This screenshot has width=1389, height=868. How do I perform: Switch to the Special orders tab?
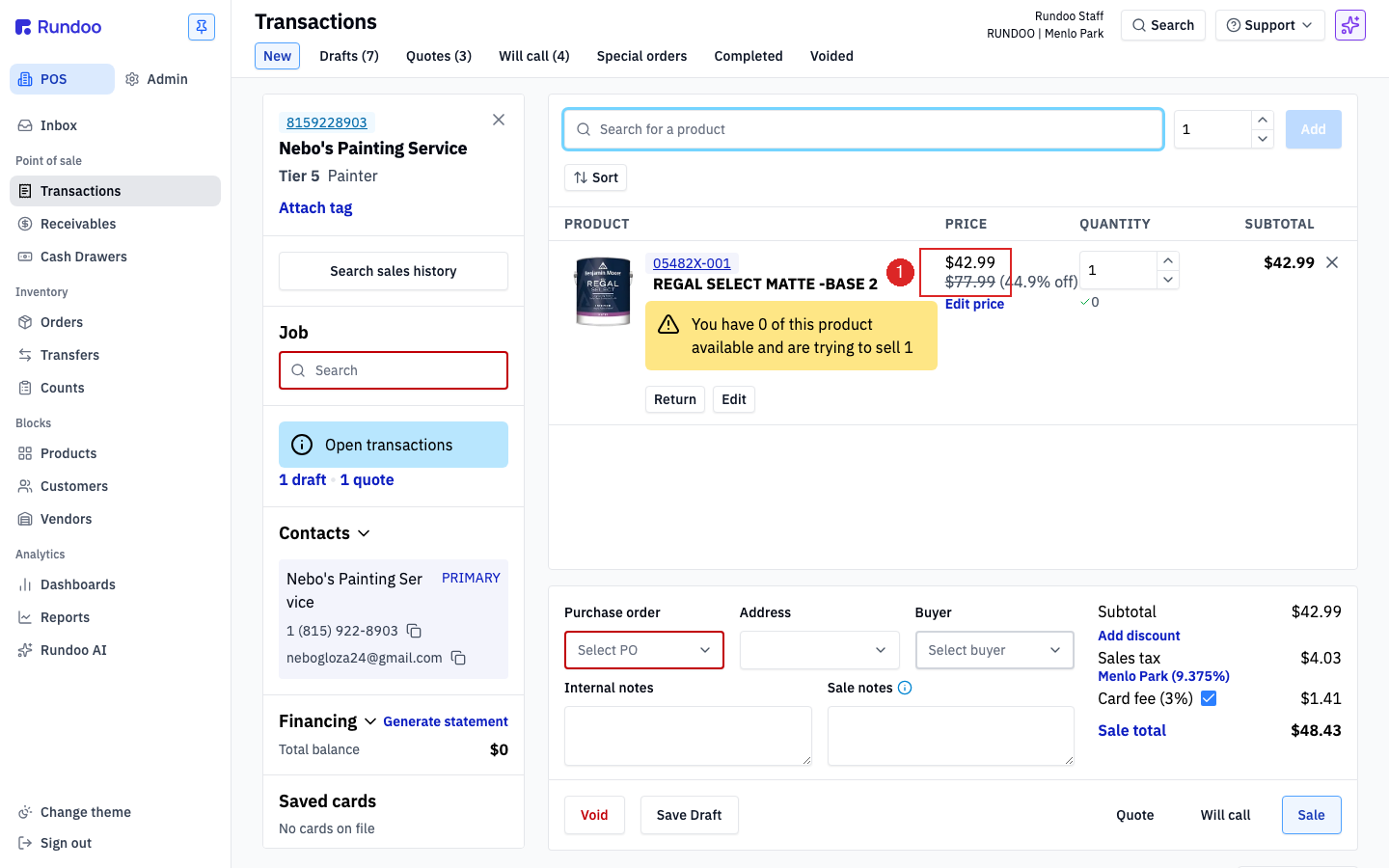(642, 56)
